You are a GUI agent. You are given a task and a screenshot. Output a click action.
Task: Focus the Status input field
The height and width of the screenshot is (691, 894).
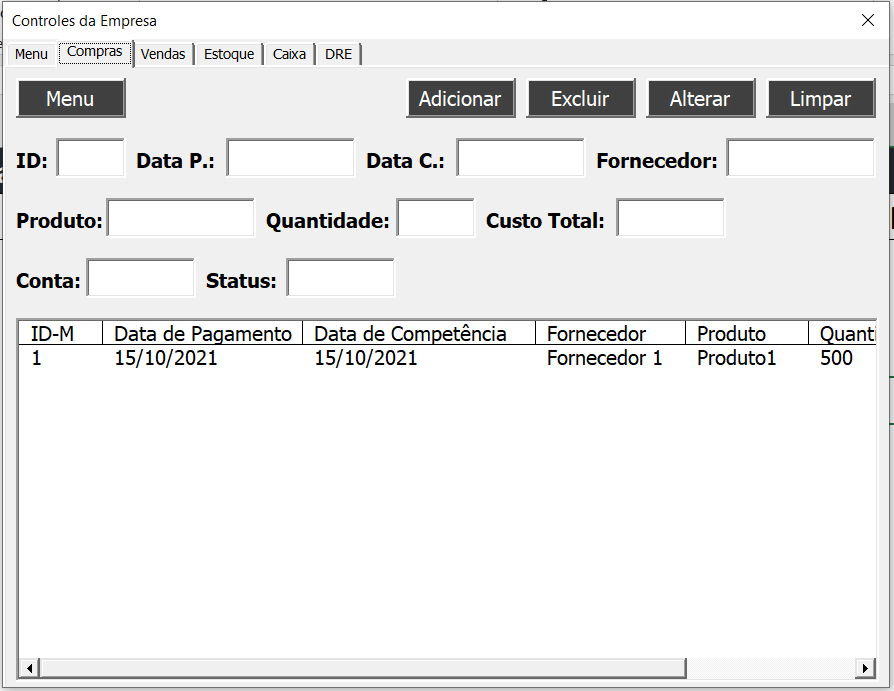click(x=340, y=278)
